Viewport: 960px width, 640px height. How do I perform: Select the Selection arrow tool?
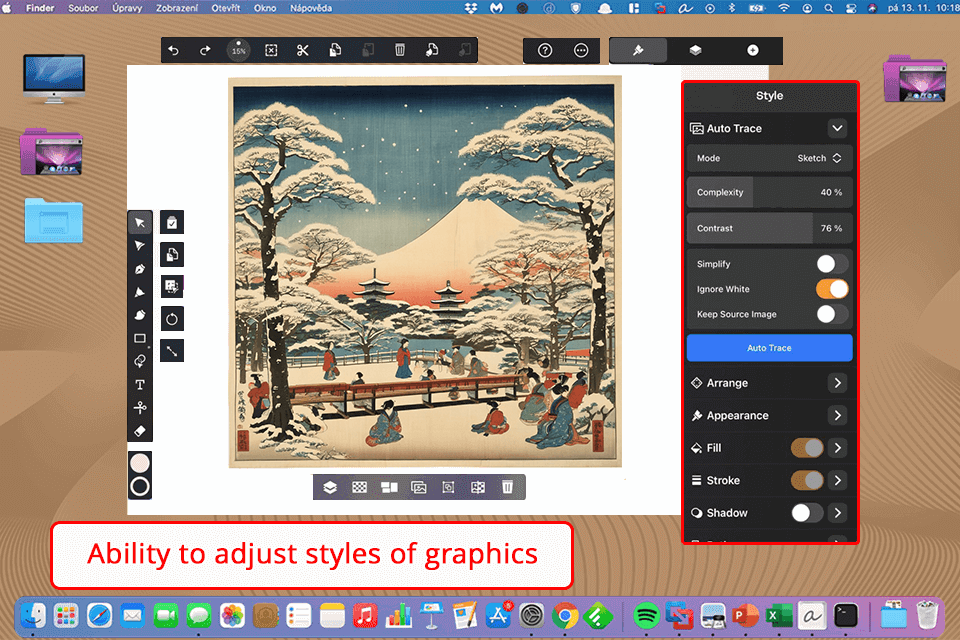(140, 223)
